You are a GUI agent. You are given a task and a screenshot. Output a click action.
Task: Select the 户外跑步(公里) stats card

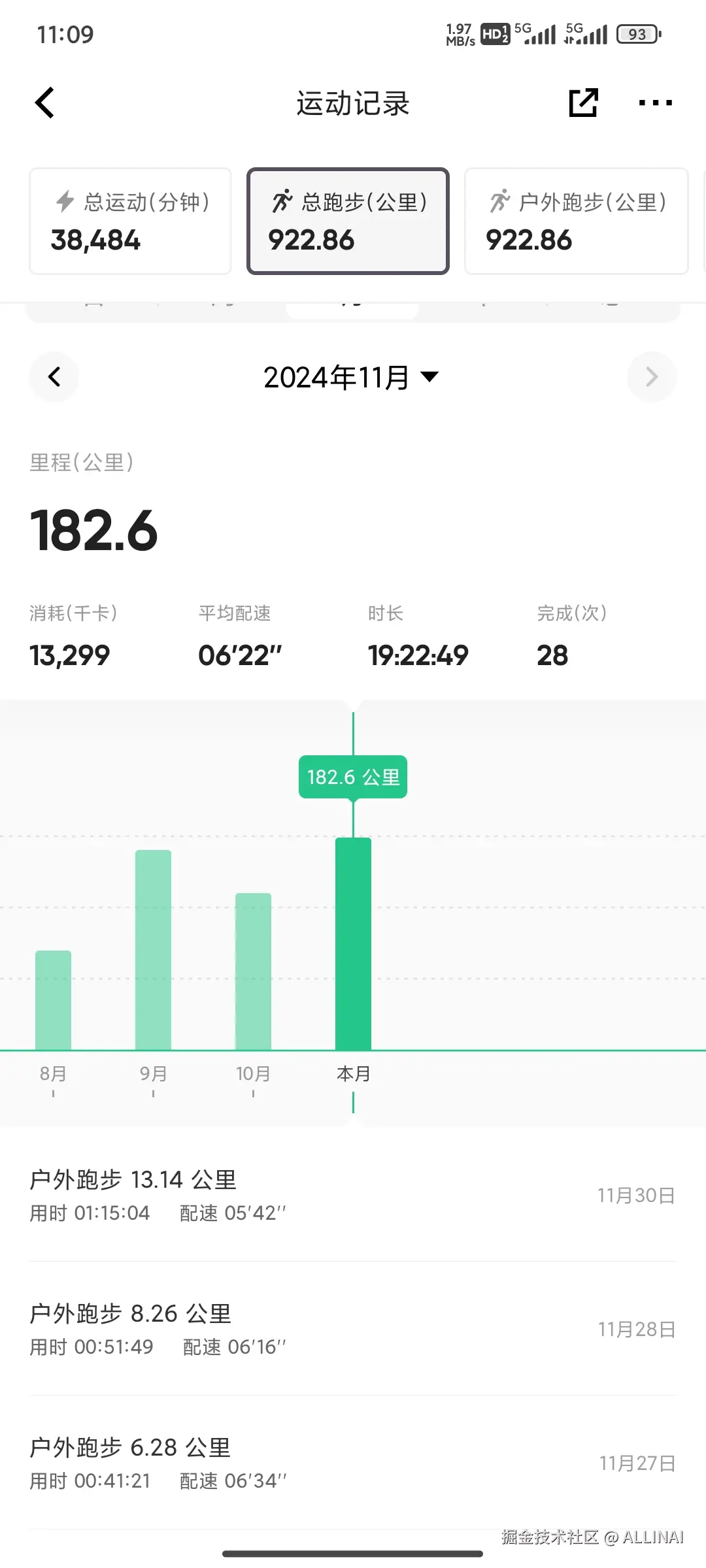click(576, 221)
